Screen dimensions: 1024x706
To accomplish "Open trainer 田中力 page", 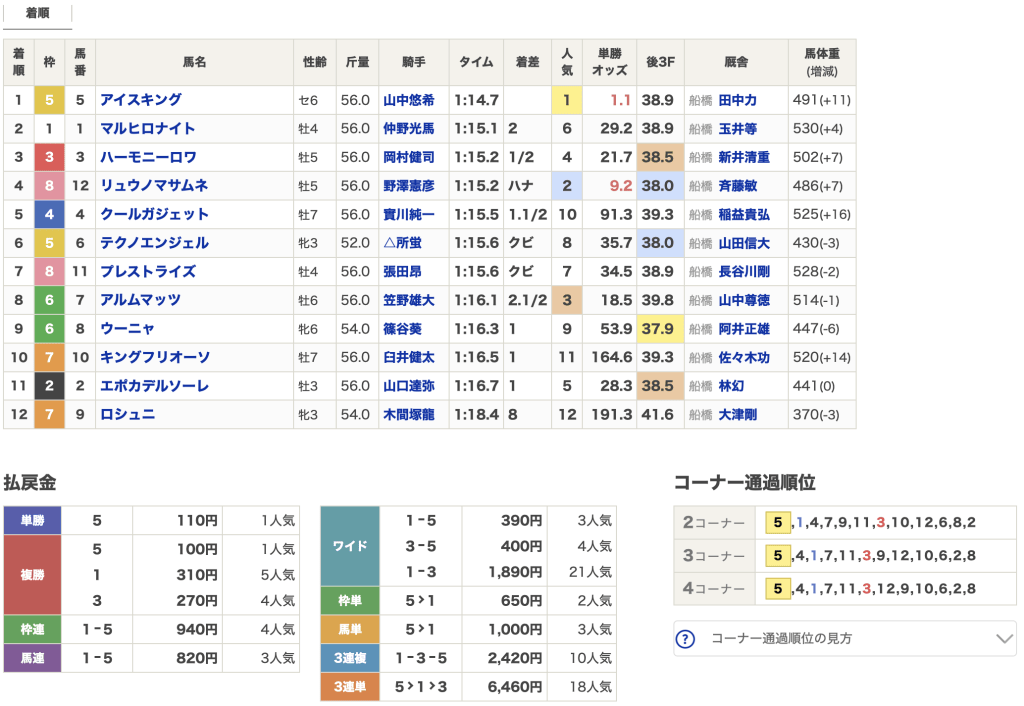I will 737,100.
